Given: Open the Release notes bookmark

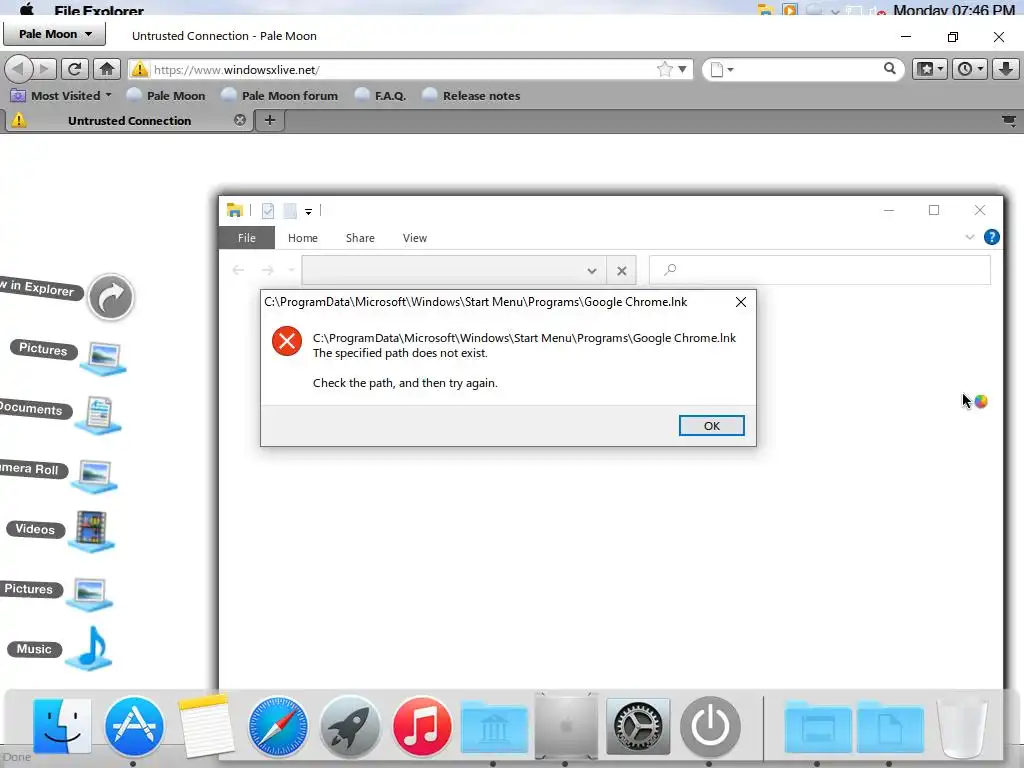Looking at the screenshot, I should (472, 95).
